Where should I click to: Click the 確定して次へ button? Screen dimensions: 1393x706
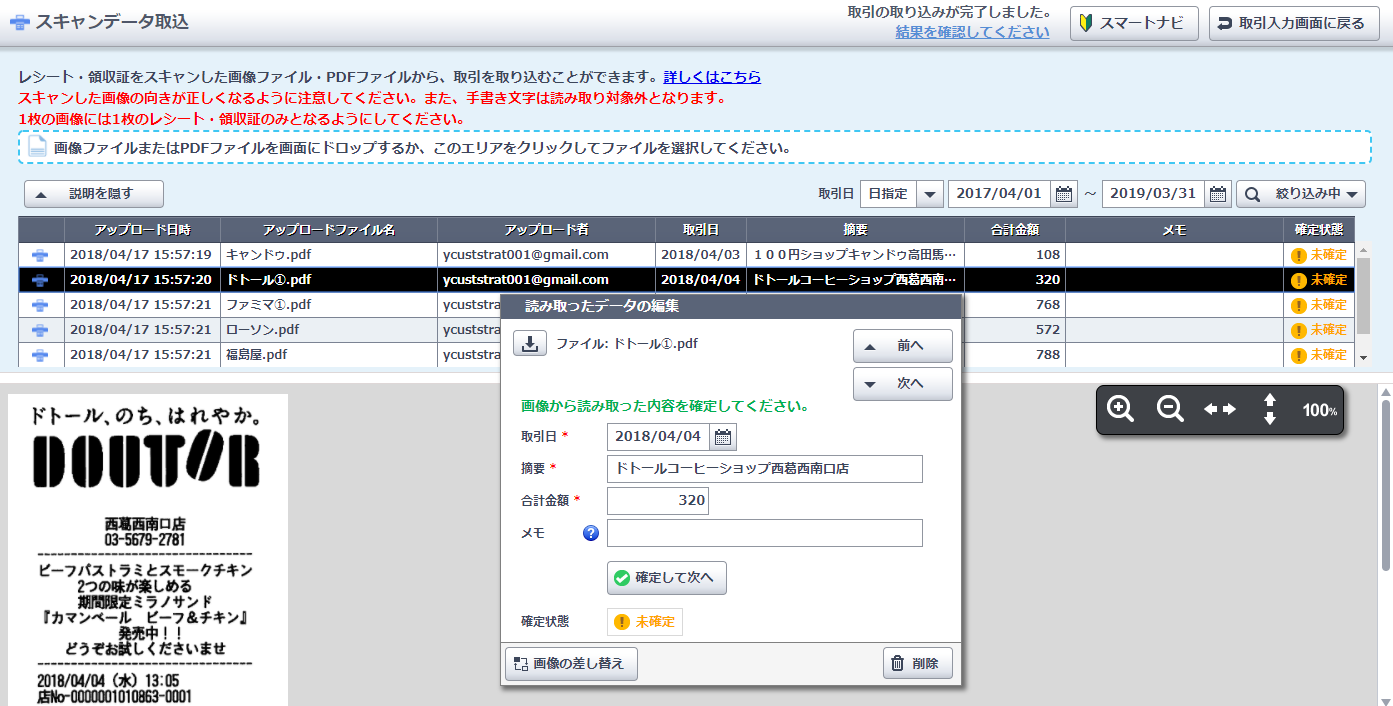(x=667, y=578)
